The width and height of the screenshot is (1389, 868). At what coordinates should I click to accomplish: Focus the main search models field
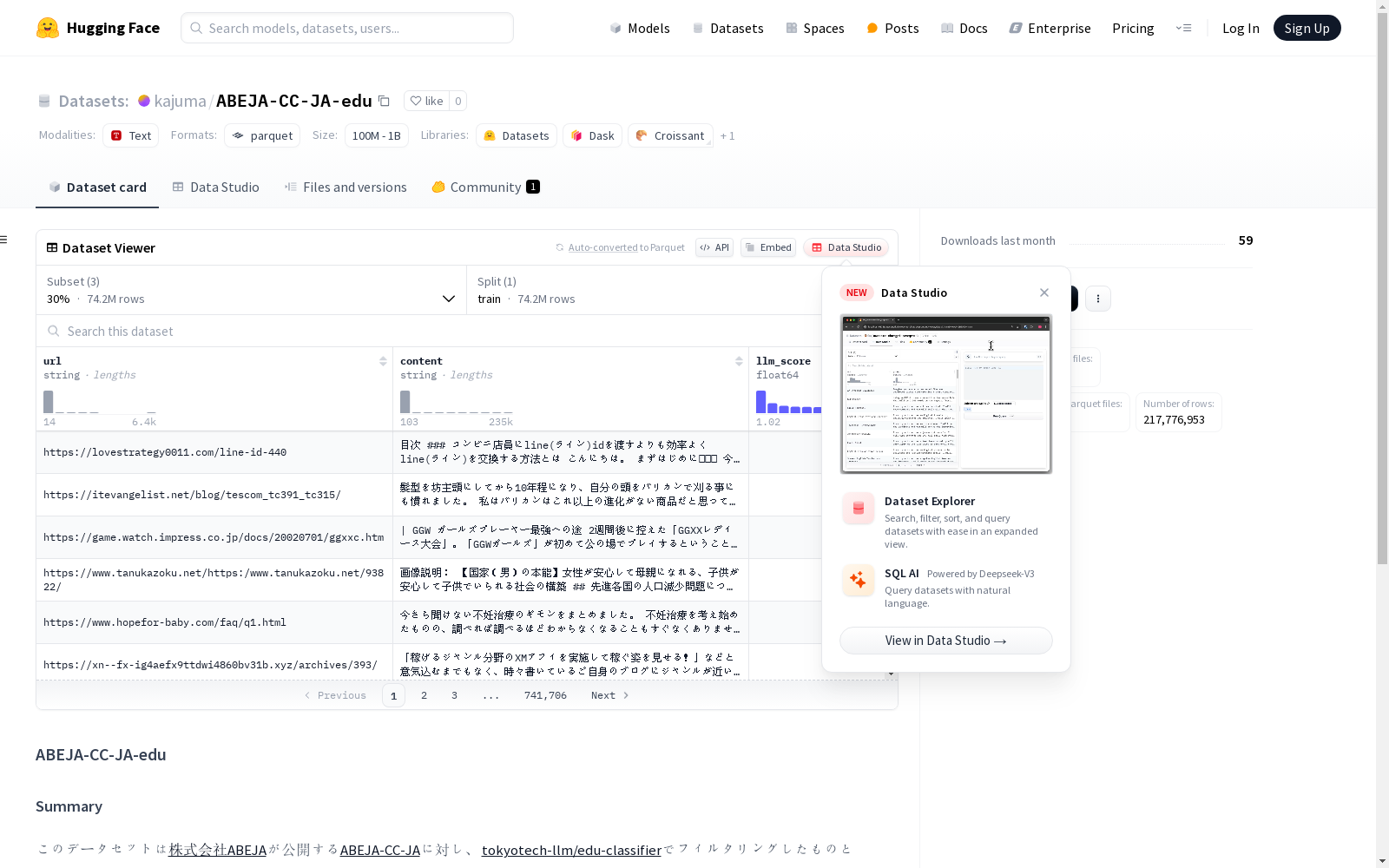pos(347,28)
